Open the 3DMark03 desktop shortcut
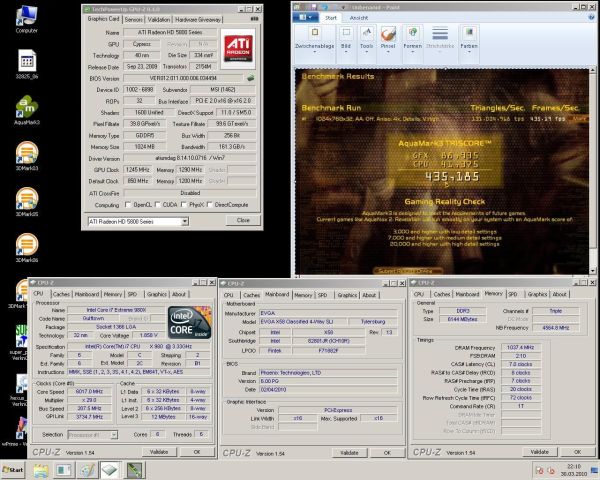Screen dimensions: 600x480 tap(26, 156)
